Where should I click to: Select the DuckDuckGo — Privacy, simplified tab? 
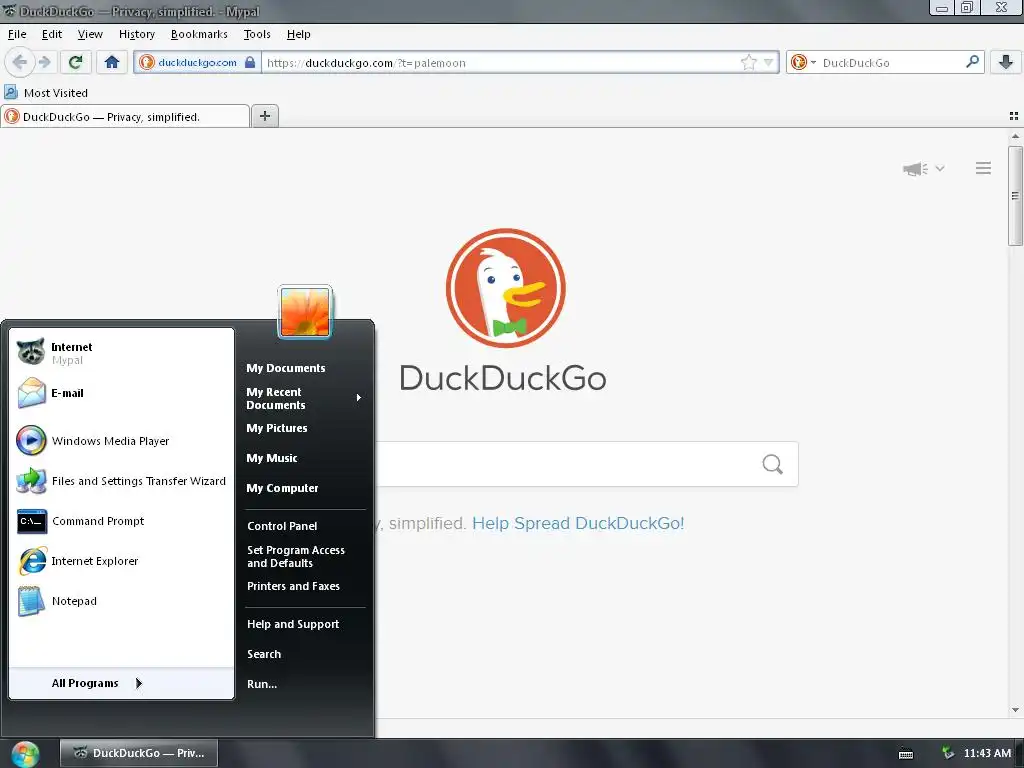coord(125,116)
